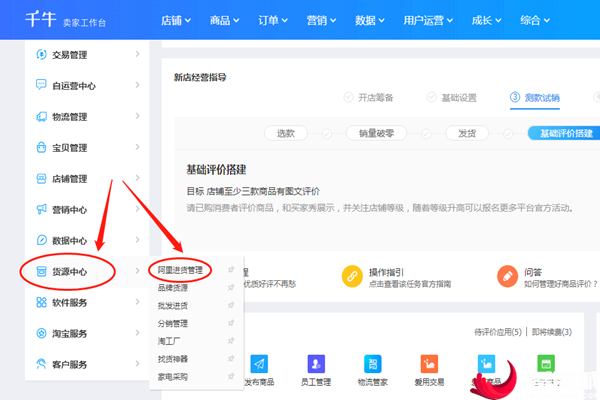The height and width of the screenshot is (400, 600).
Task: Select 找货神器 in the submenu
Action: coord(173,359)
